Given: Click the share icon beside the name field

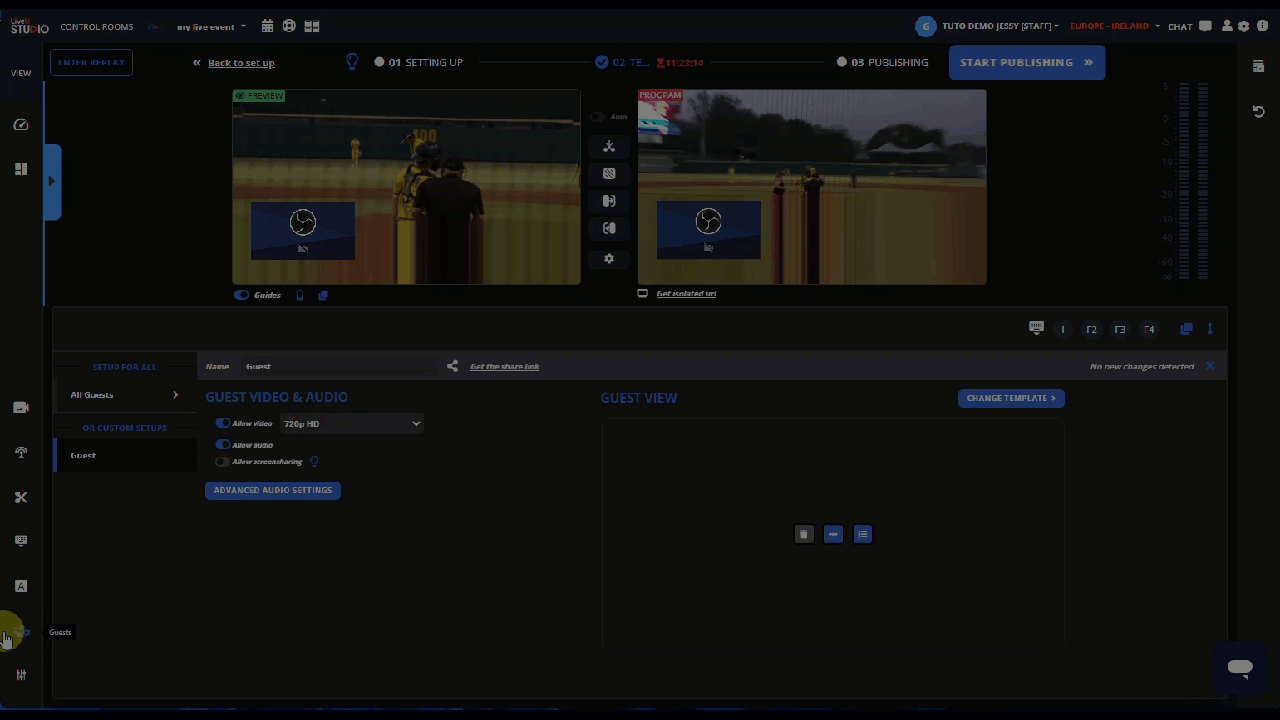Looking at the screenshot, I should click(x=453, y=366).
